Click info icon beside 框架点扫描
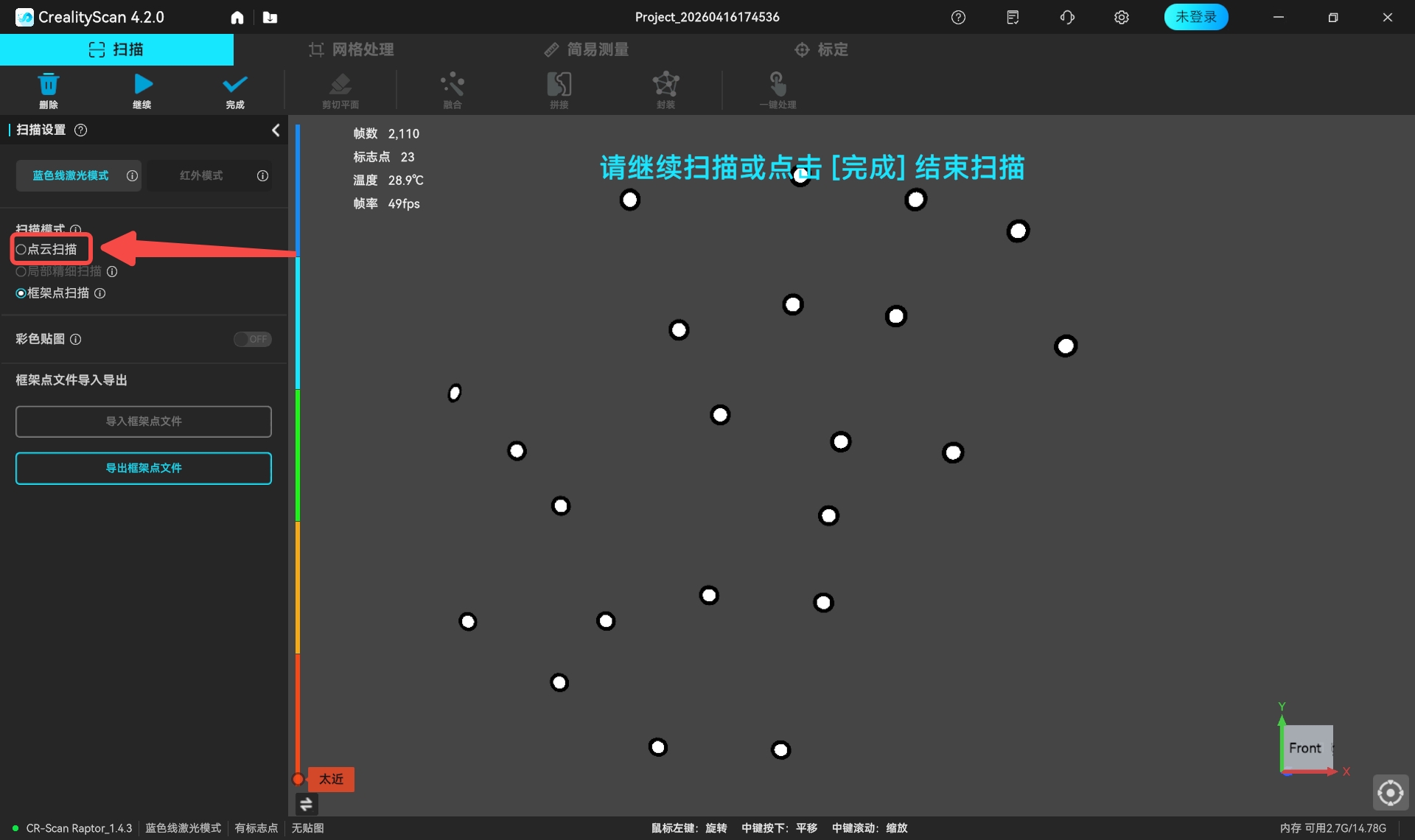The width and height of the screenshot is (1415, 840). click(x=99, y=293)
